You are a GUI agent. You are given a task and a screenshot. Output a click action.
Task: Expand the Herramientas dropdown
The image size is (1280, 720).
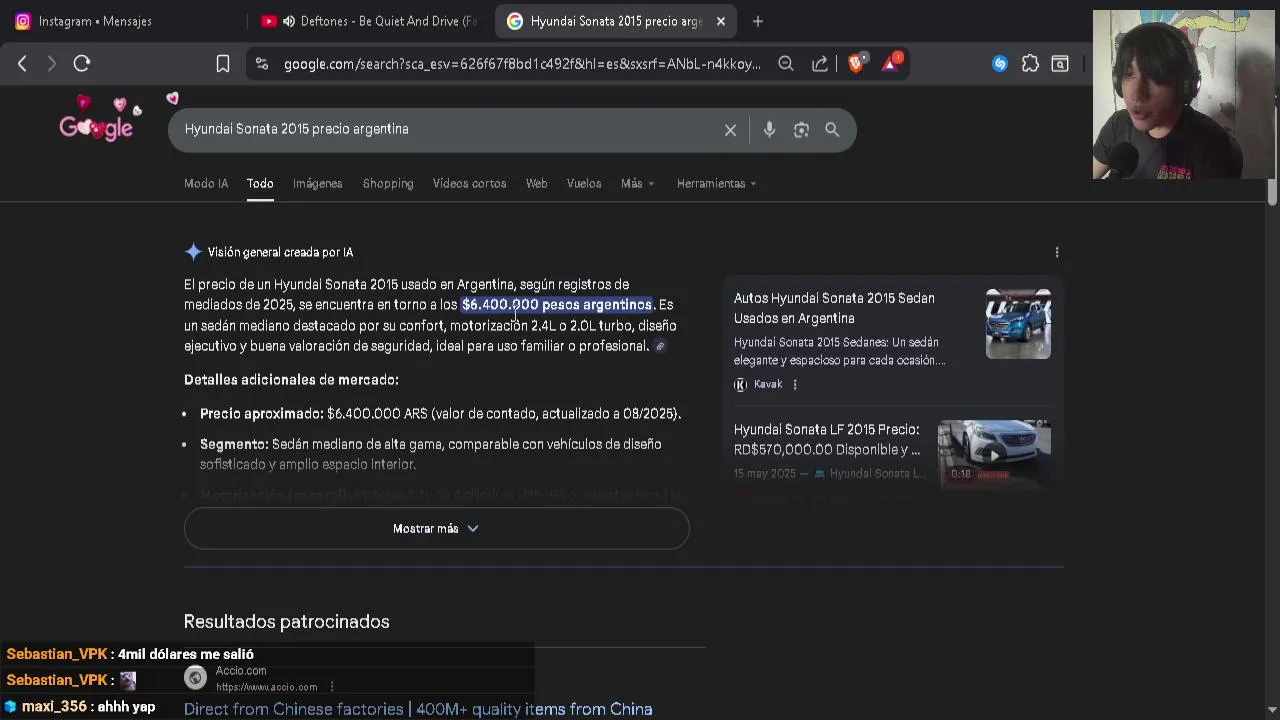point(717,184)
